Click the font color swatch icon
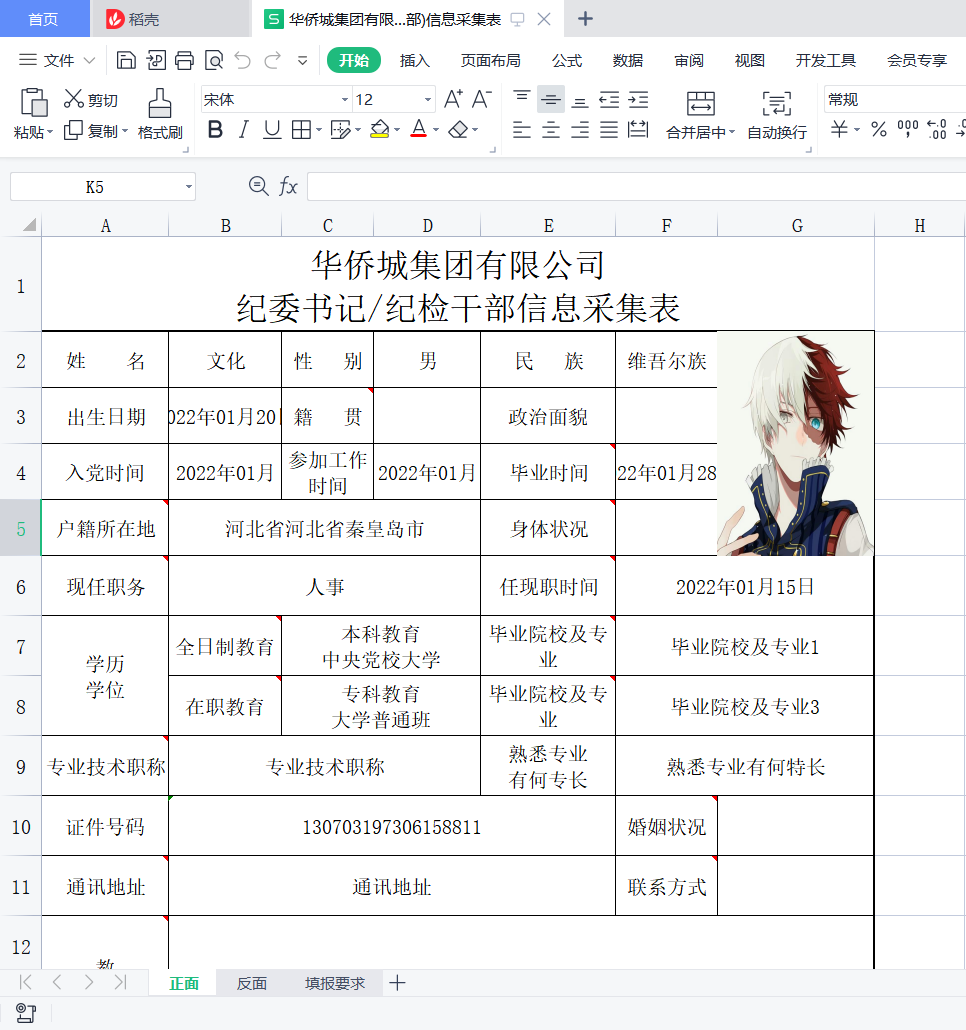This screenshot has height=1030, width=966. point(419,130)
